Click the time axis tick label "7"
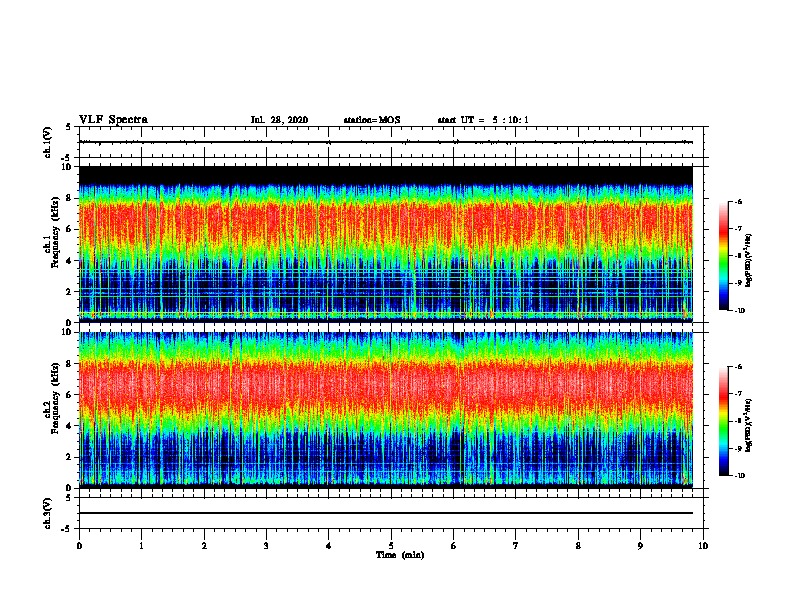This screenshot has height=612, width=792. coord(516,546)
